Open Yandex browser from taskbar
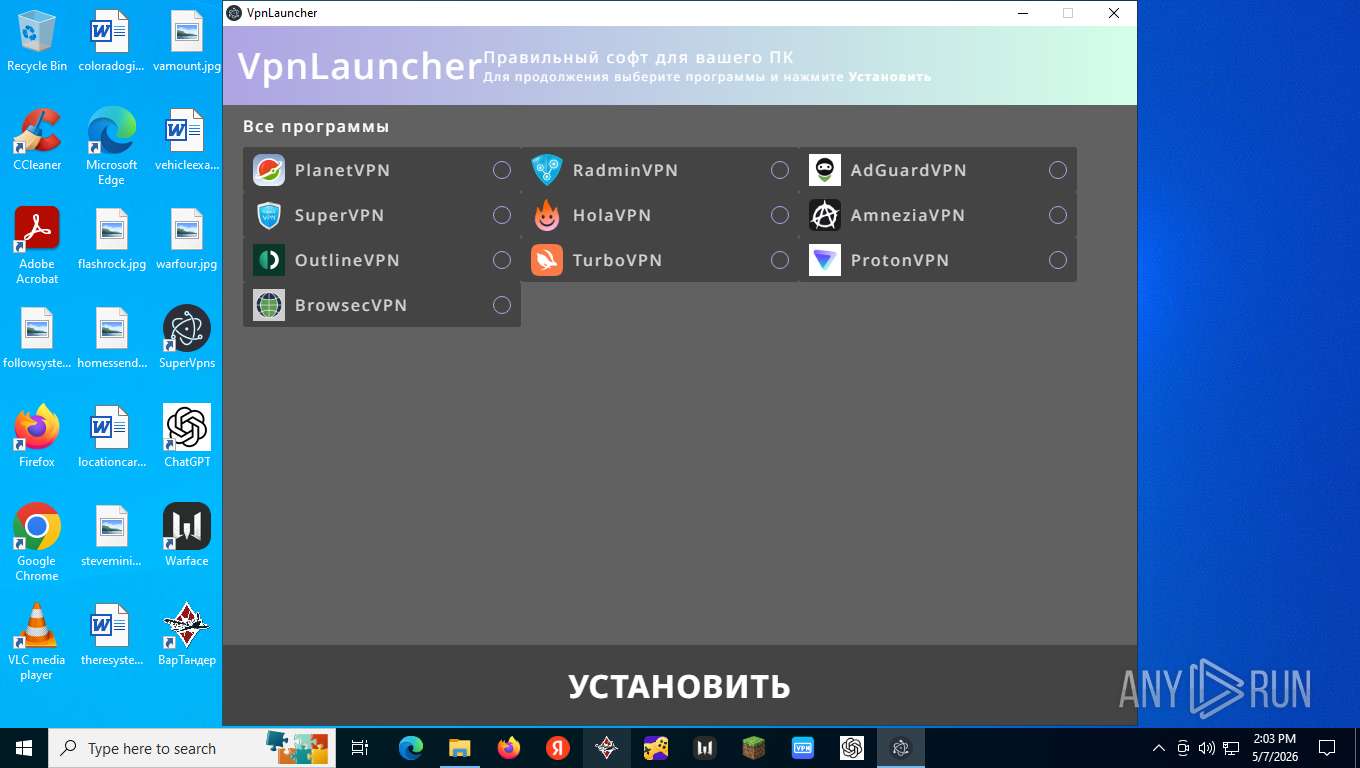Image resolution: width=1360 pixels, height=768 pixels. [557, 748]
